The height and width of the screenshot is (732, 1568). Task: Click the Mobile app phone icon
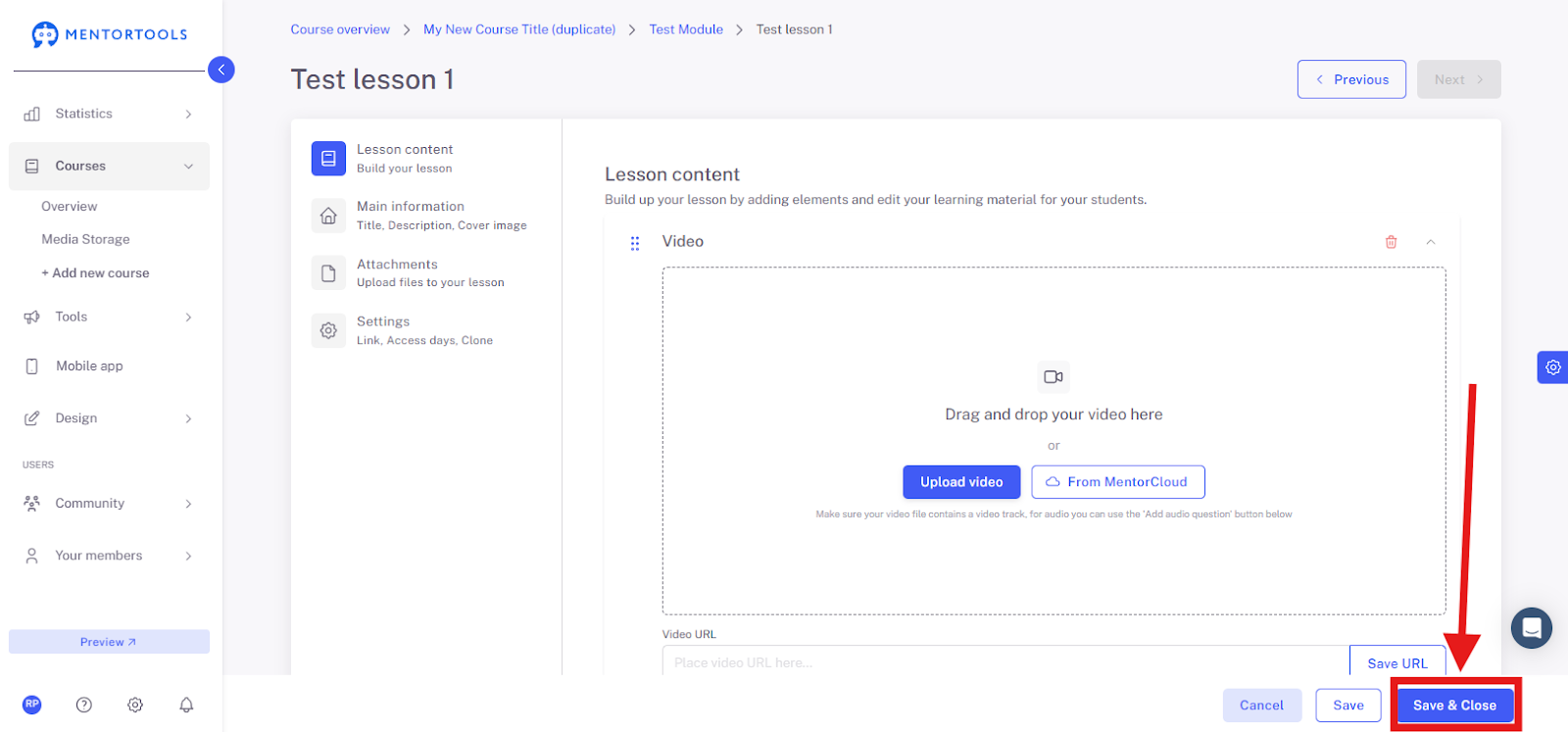(32, 366)
